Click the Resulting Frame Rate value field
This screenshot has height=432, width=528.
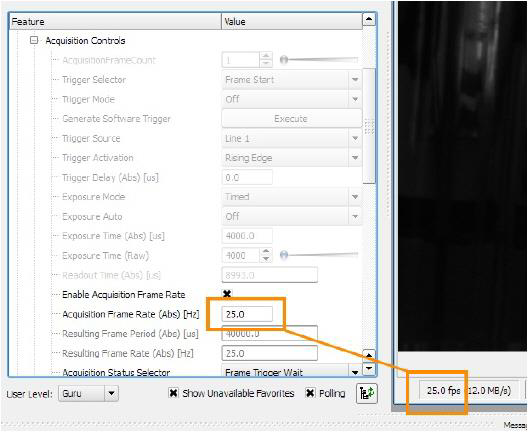click(x=270, y=354)
